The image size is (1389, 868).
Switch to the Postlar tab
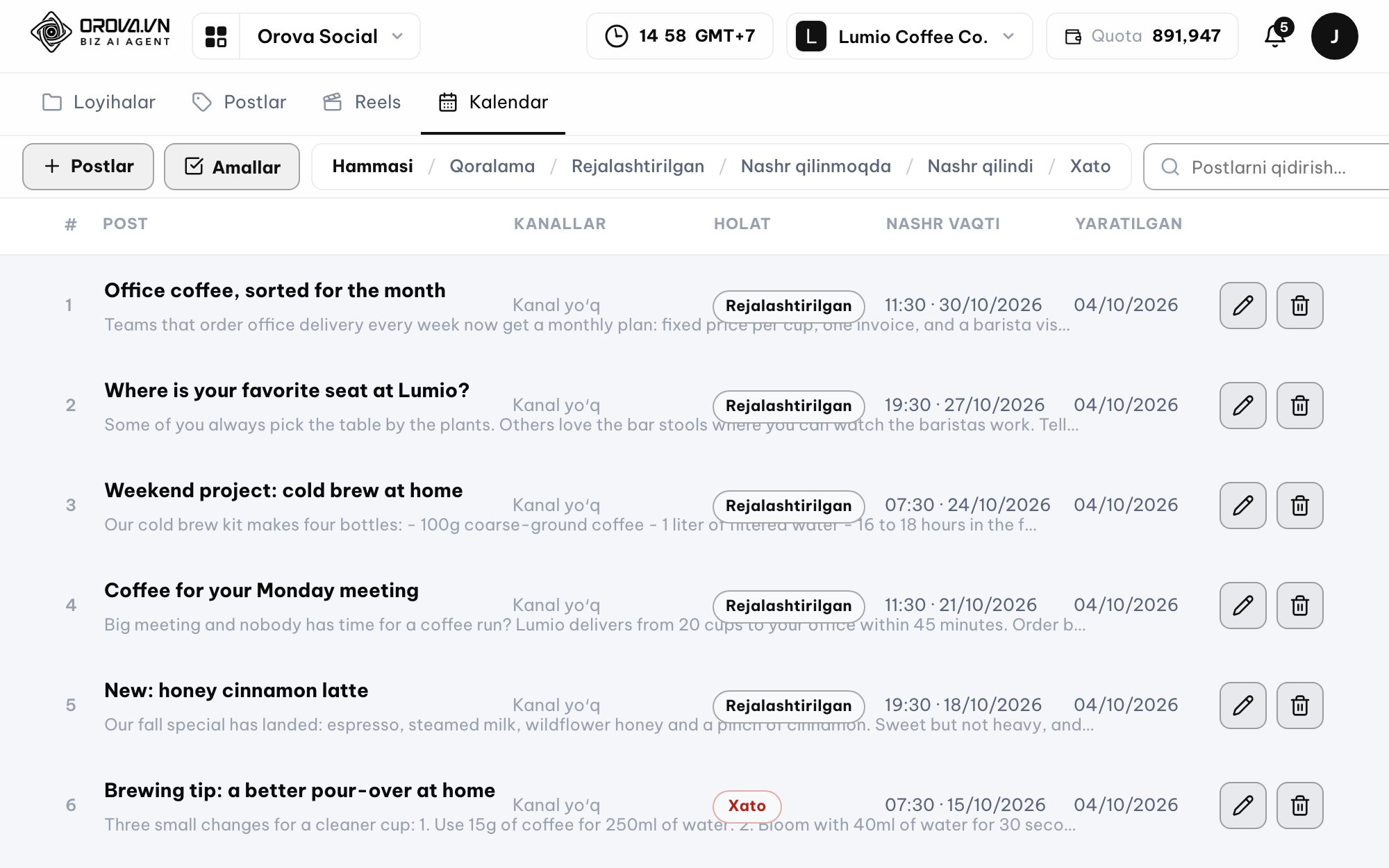pyautogui.click(x=239, y=102)
